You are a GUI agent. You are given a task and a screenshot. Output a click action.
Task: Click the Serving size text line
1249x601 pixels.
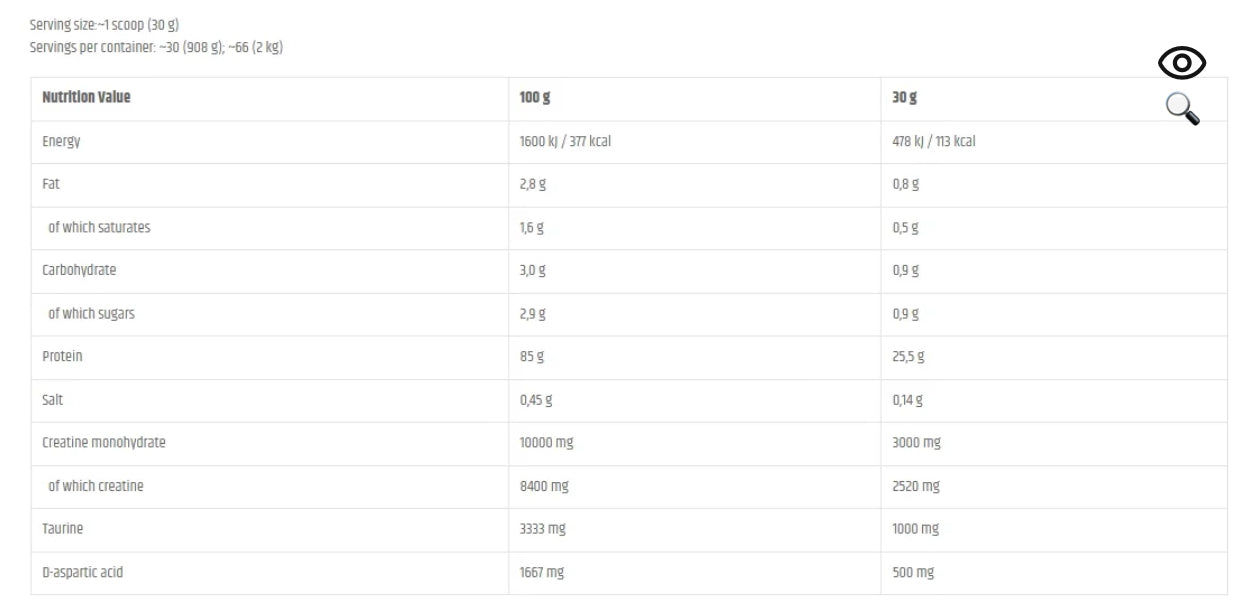[104, 25]
